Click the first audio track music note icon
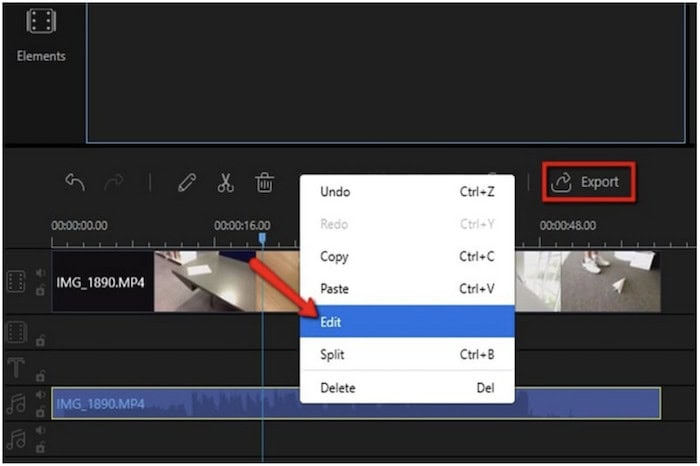Viewport: 700px width, 466px height. (17, 404)
